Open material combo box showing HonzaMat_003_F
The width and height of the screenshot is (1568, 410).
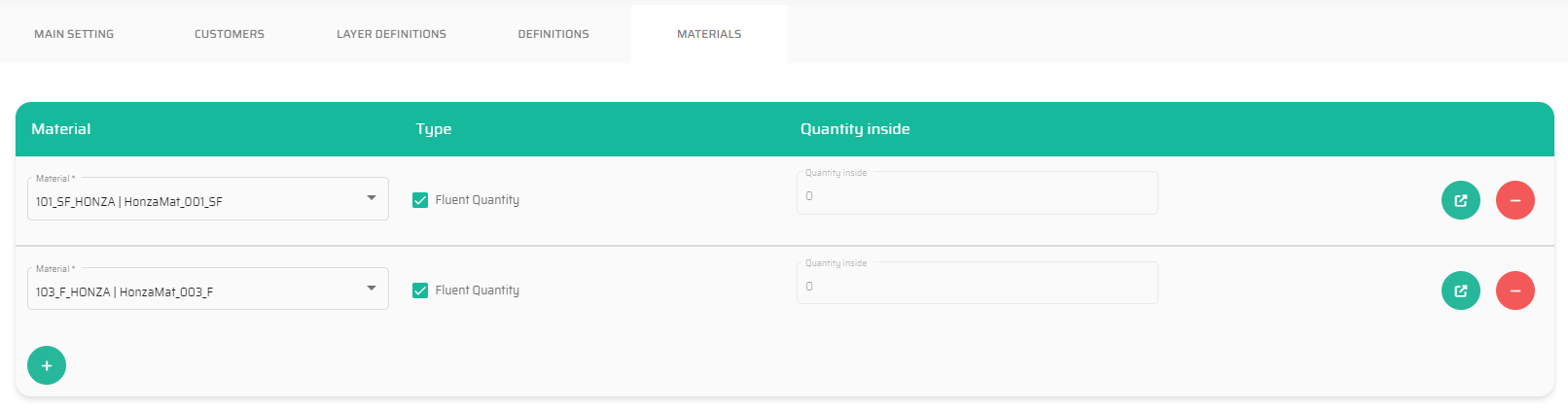[195, 290]
